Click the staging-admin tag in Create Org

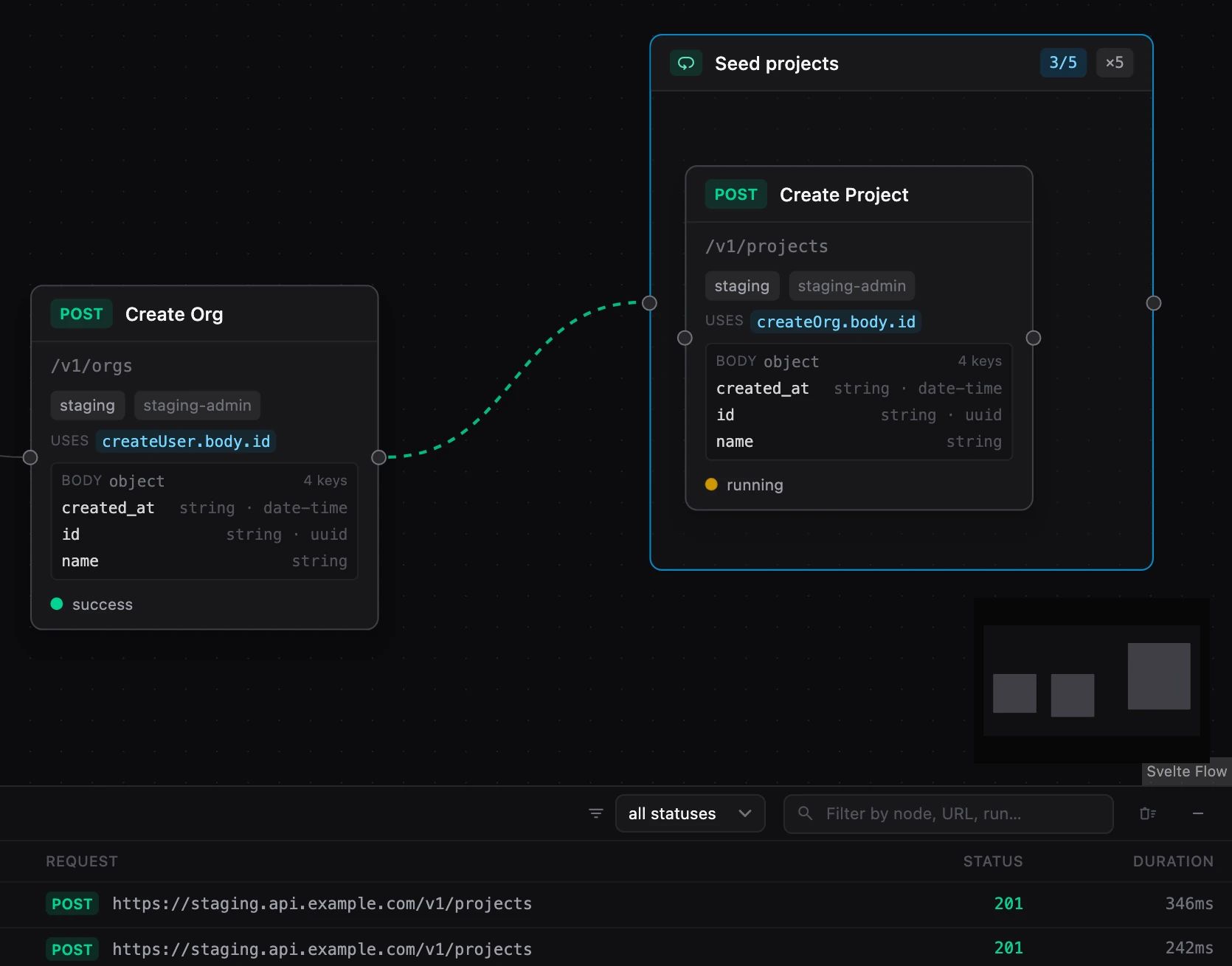click(197, 406)
